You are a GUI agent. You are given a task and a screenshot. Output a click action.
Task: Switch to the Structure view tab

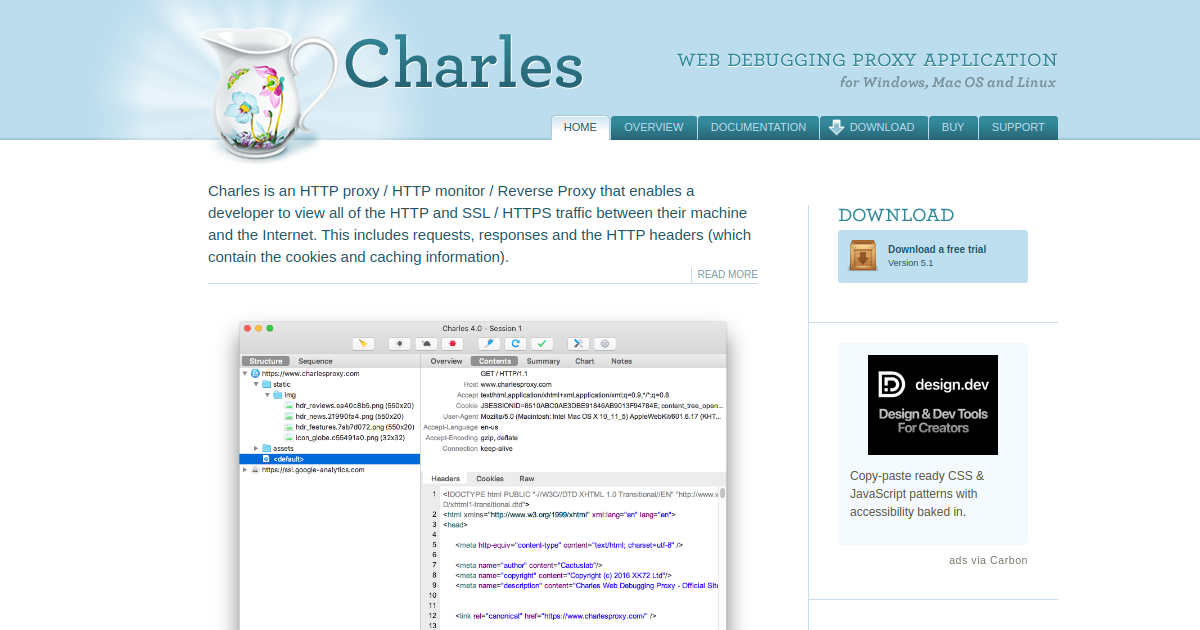coord(266,361)
